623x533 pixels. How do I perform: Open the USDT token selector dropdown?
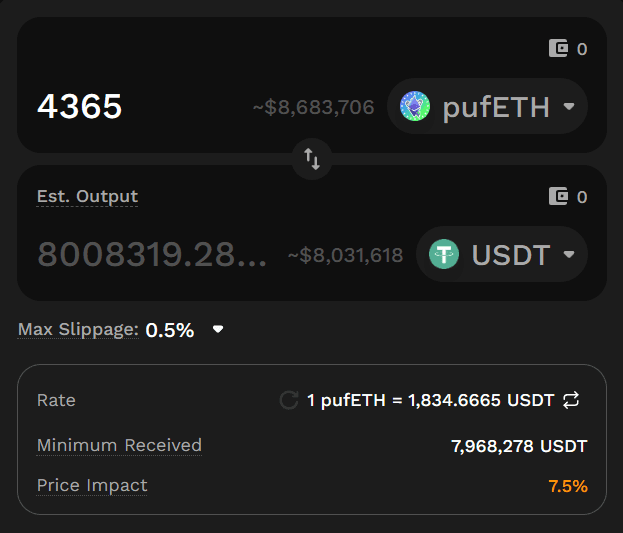[x=569, y=255]
